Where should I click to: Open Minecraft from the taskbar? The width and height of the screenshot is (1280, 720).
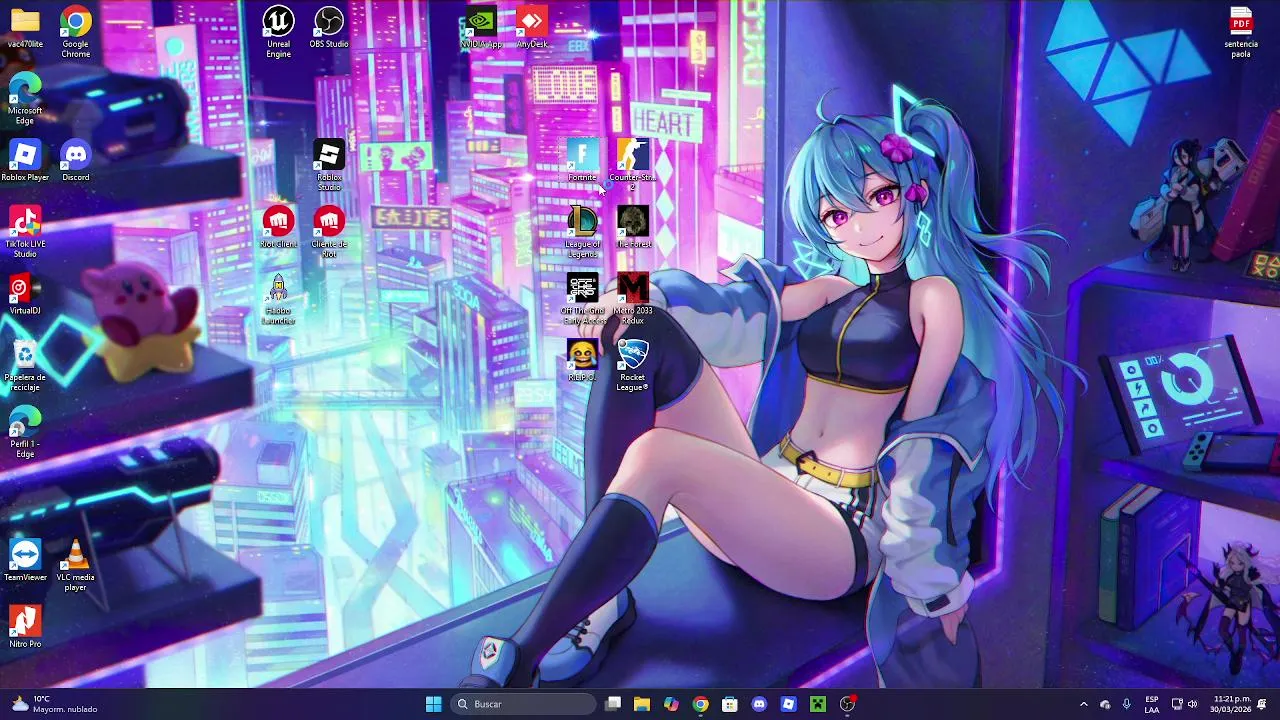point(818,704)
